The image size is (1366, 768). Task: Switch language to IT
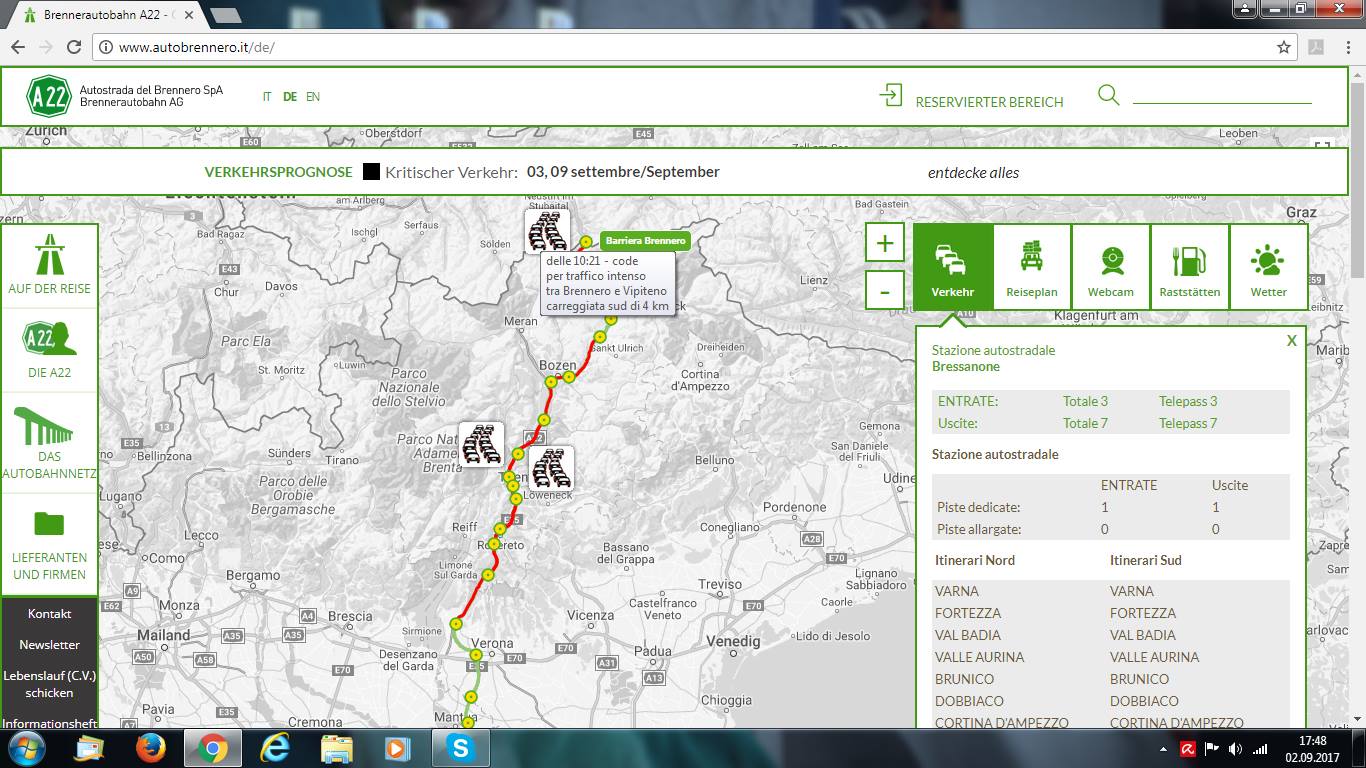click(x=267, y=97)
